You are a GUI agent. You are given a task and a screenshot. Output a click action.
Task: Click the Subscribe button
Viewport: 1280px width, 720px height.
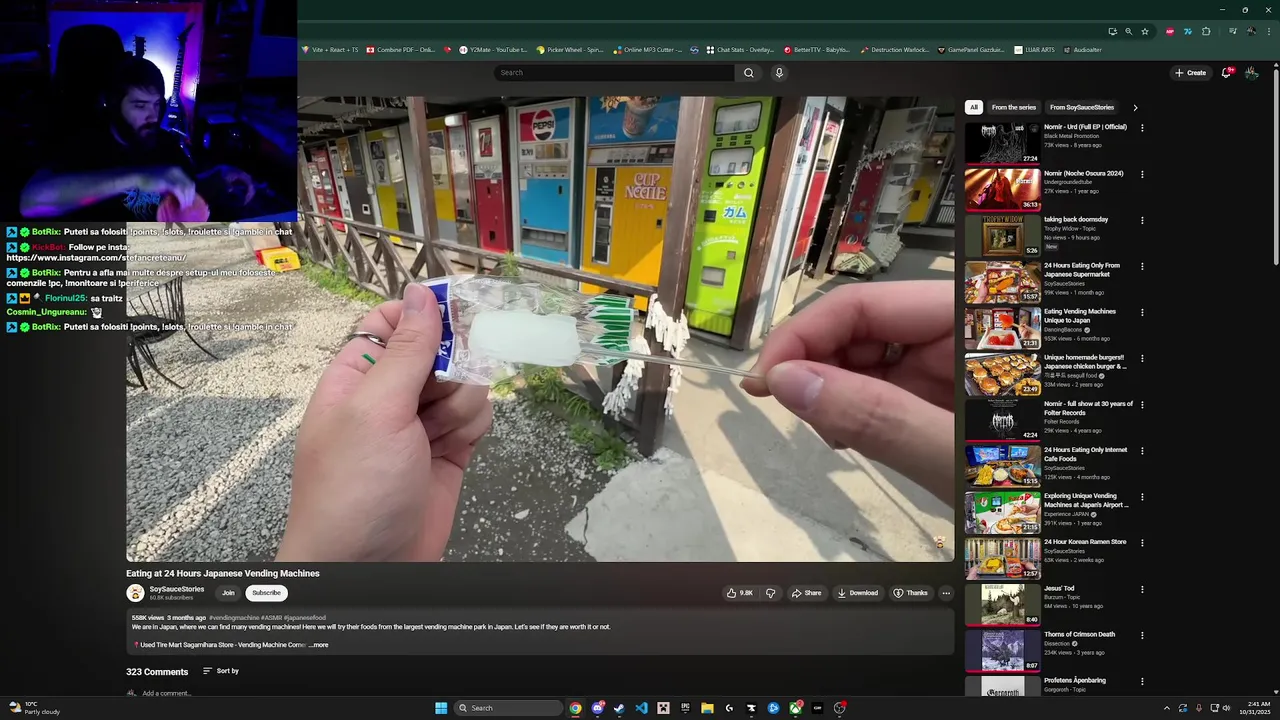tap(266, 593)
